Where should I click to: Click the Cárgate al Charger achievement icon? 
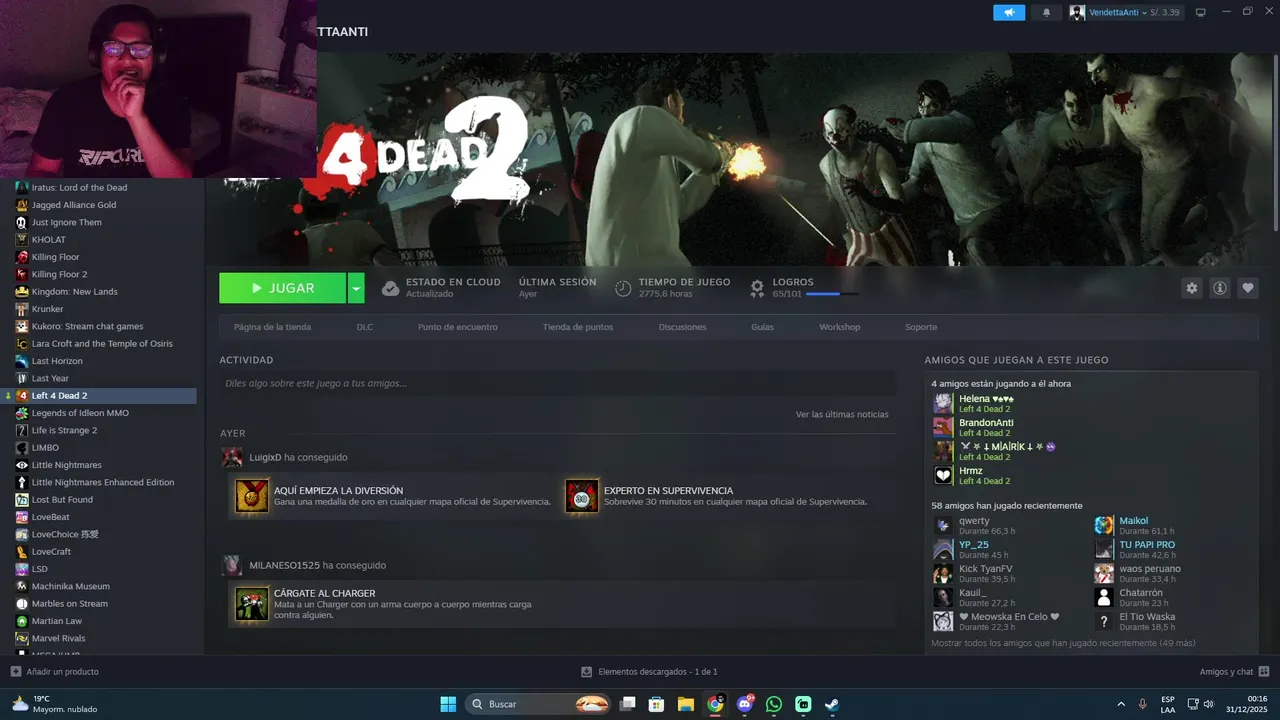click(x=252, y=603)
